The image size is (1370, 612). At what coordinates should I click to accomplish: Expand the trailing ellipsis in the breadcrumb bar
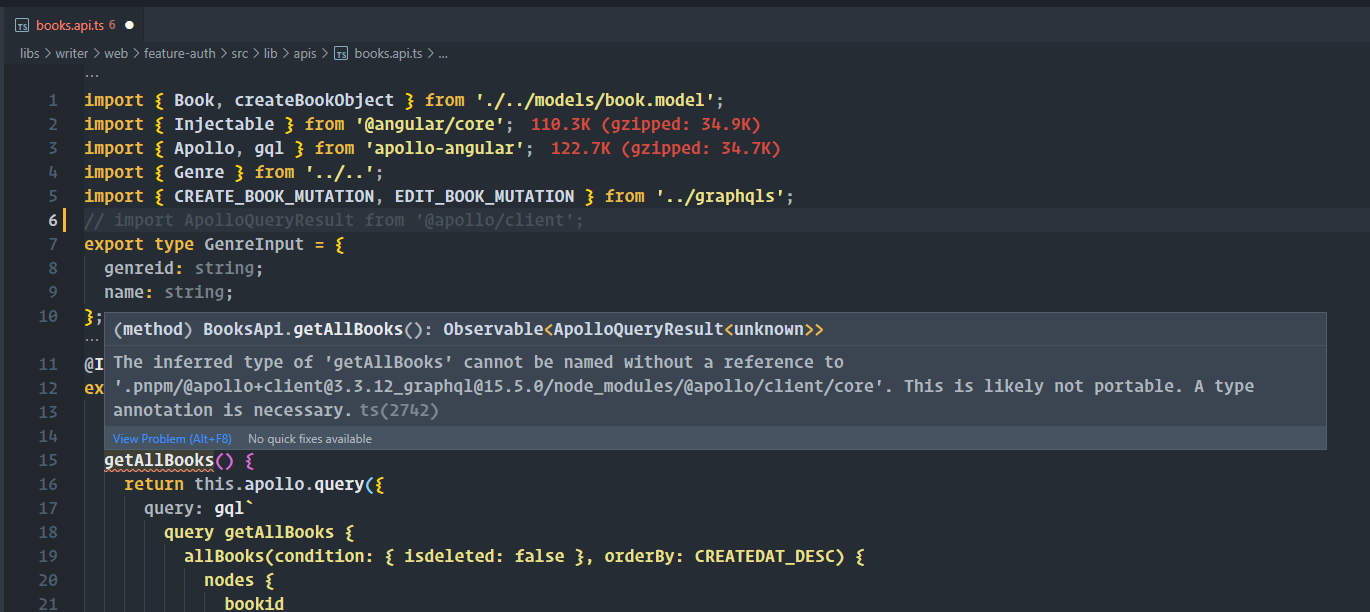443,53
